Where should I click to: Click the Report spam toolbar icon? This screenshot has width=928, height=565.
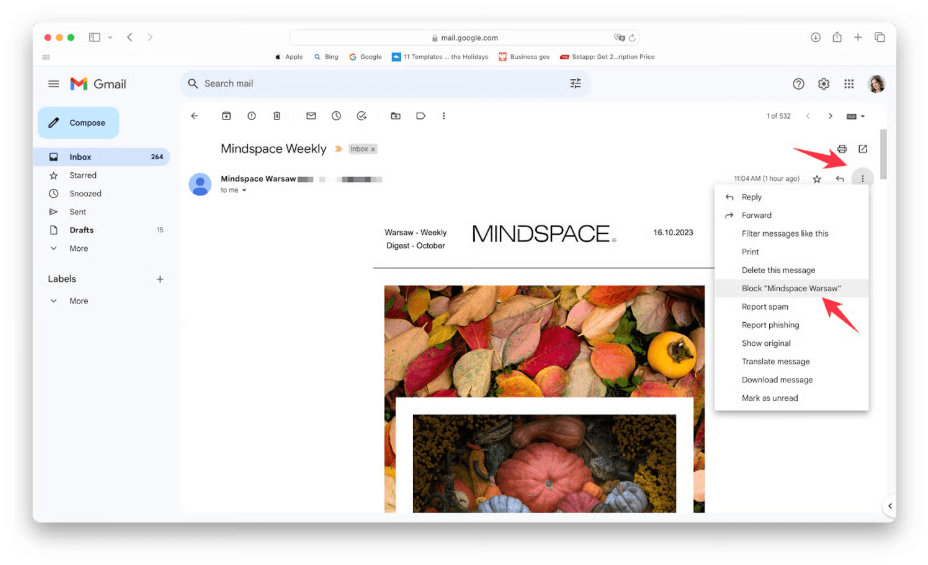click(252, 116)
